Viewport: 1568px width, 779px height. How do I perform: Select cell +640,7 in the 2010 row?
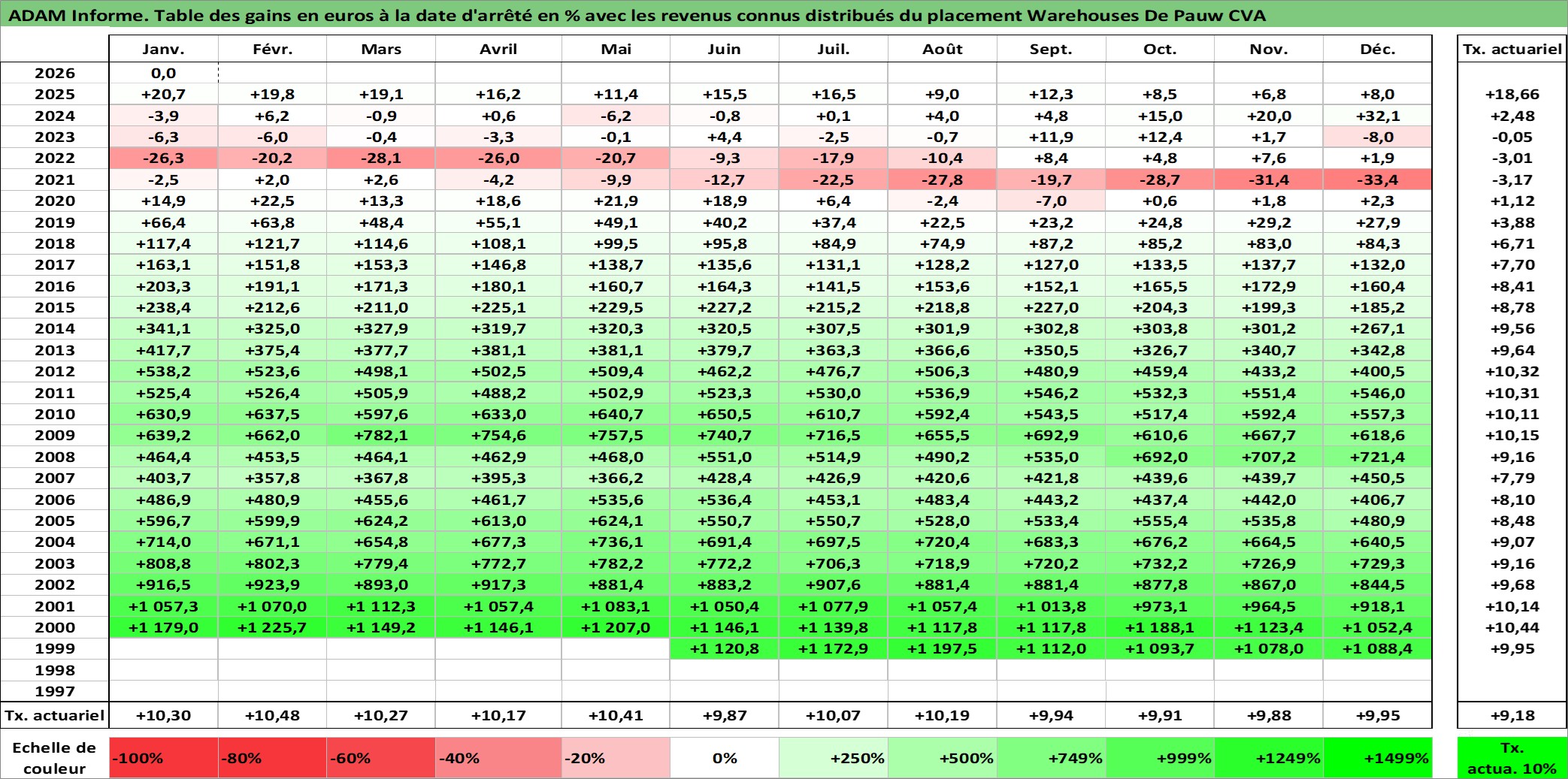(x=616, y=415)
